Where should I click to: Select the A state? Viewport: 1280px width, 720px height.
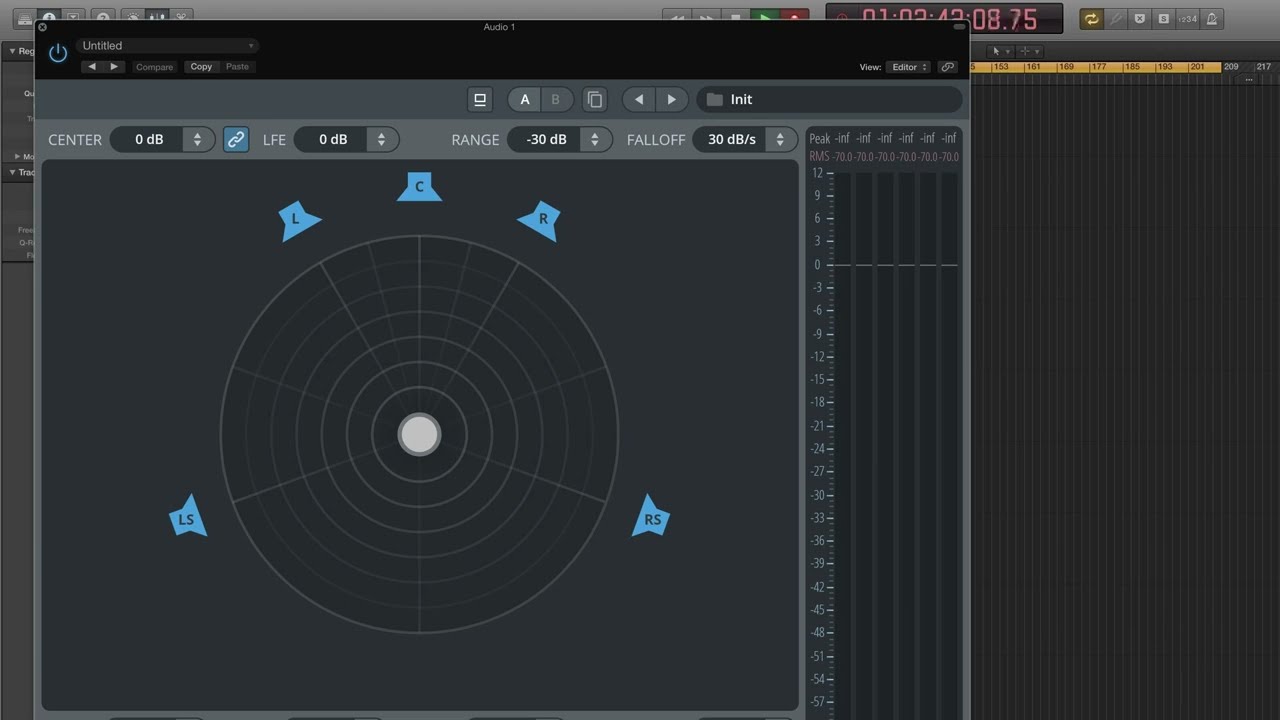tap(525, 99)
